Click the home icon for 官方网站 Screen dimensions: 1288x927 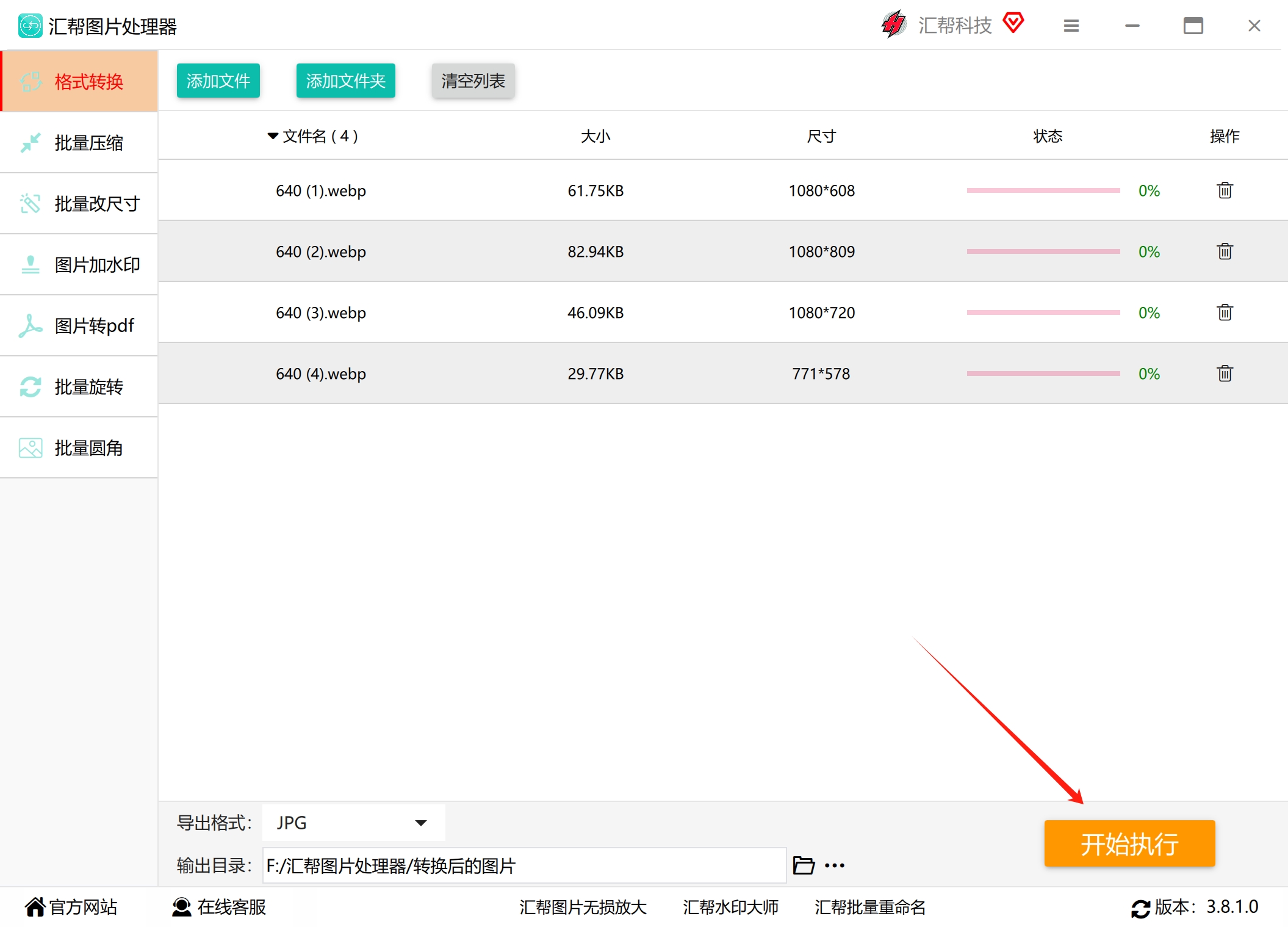point(35,907)
